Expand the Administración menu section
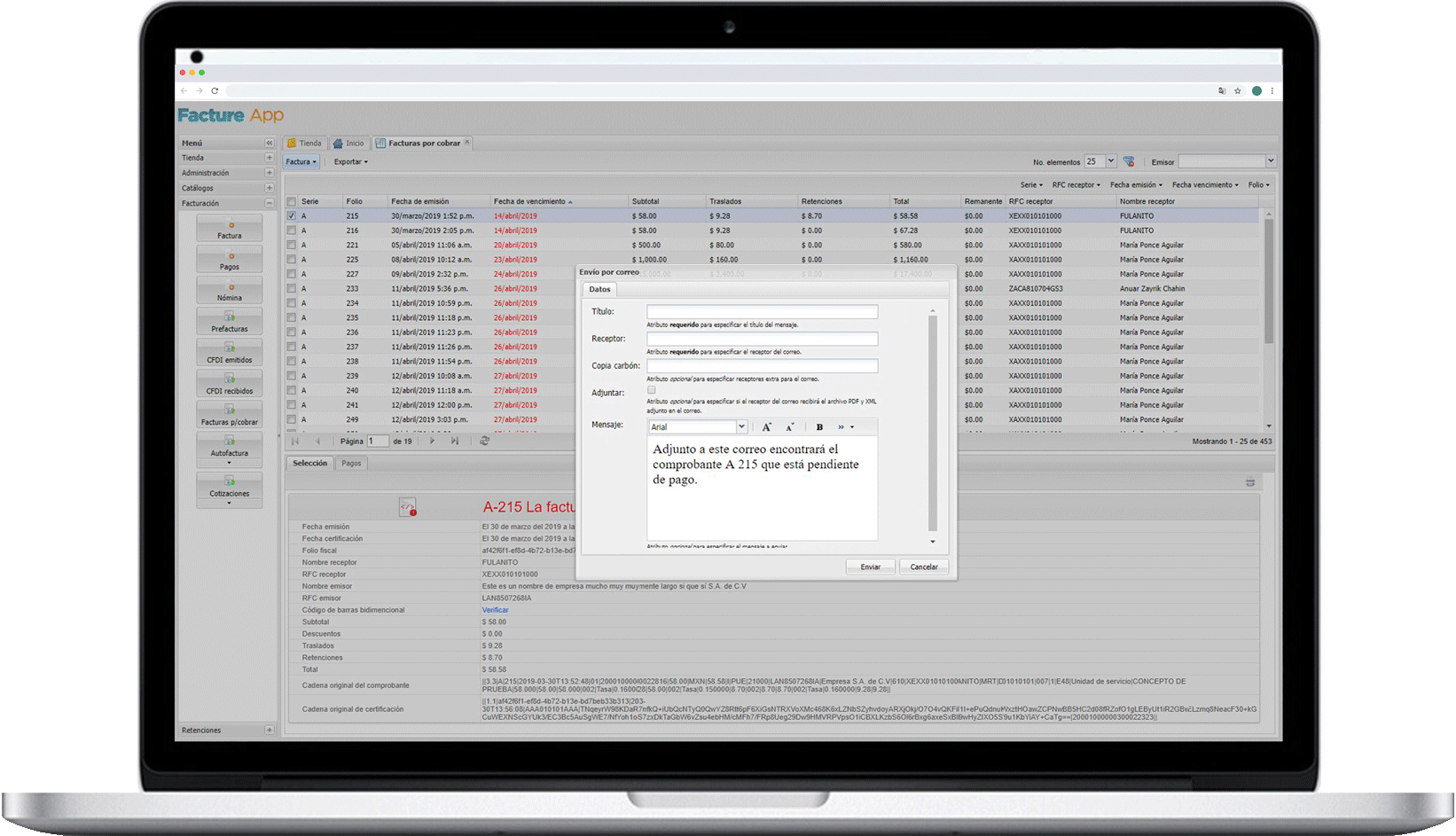Screen dimensions: 1456x836 click(x=270, y=173)
